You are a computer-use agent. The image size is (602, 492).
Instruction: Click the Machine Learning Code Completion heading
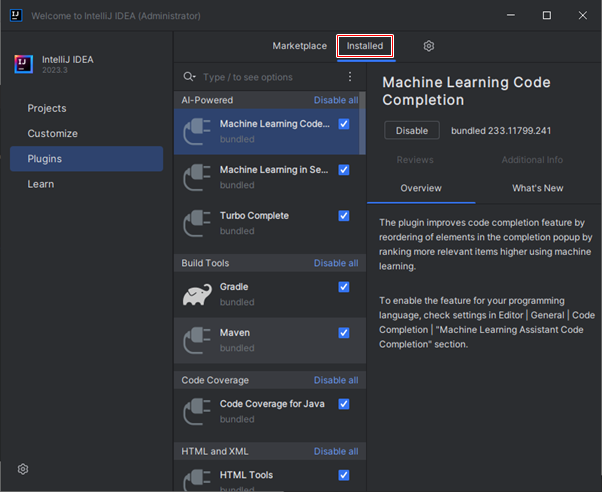coord(466,91)
